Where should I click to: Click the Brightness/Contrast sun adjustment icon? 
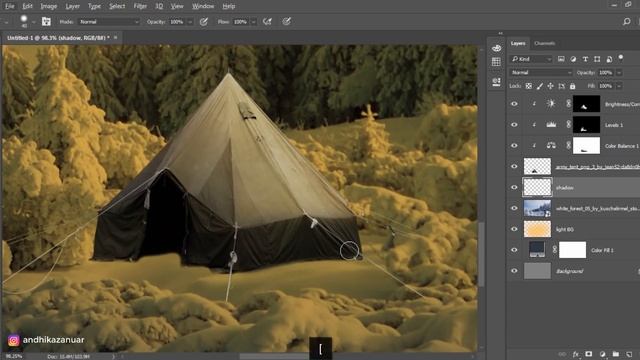(551, 104)
